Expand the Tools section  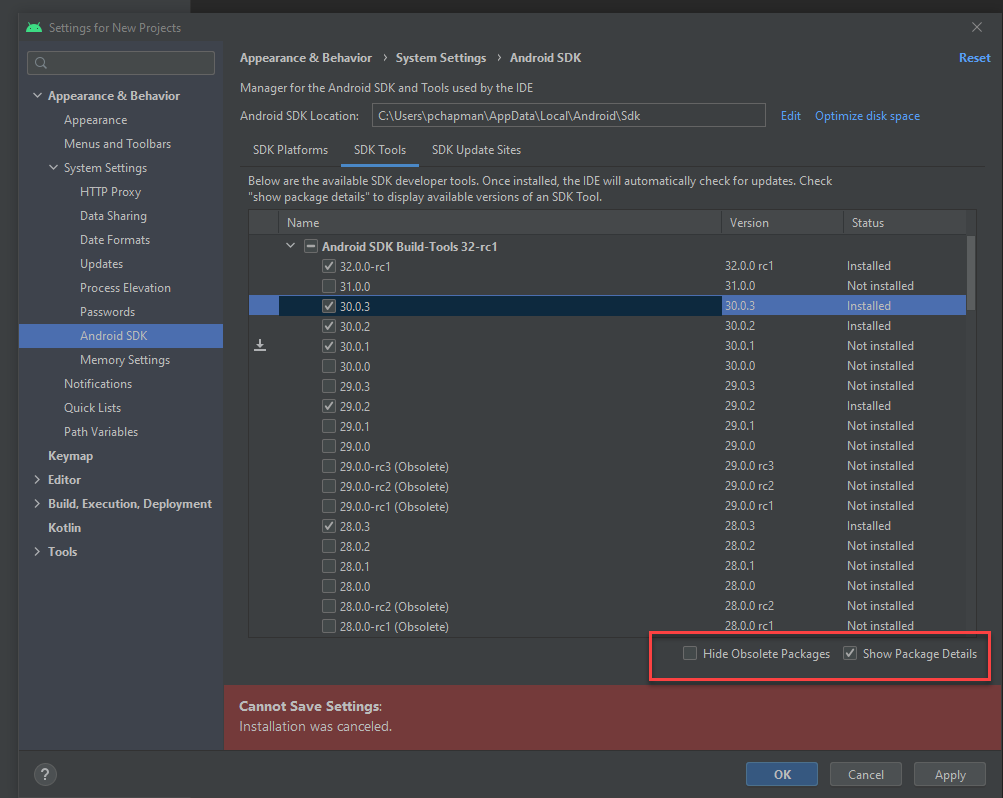(37, 552)
